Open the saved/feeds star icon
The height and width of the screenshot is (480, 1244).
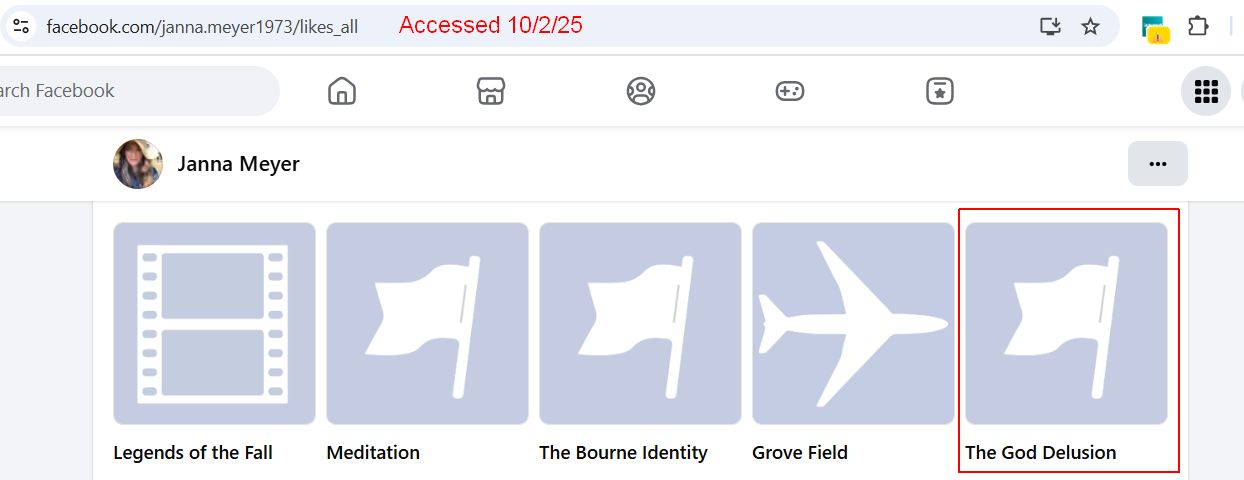click(x=939, y=91)
